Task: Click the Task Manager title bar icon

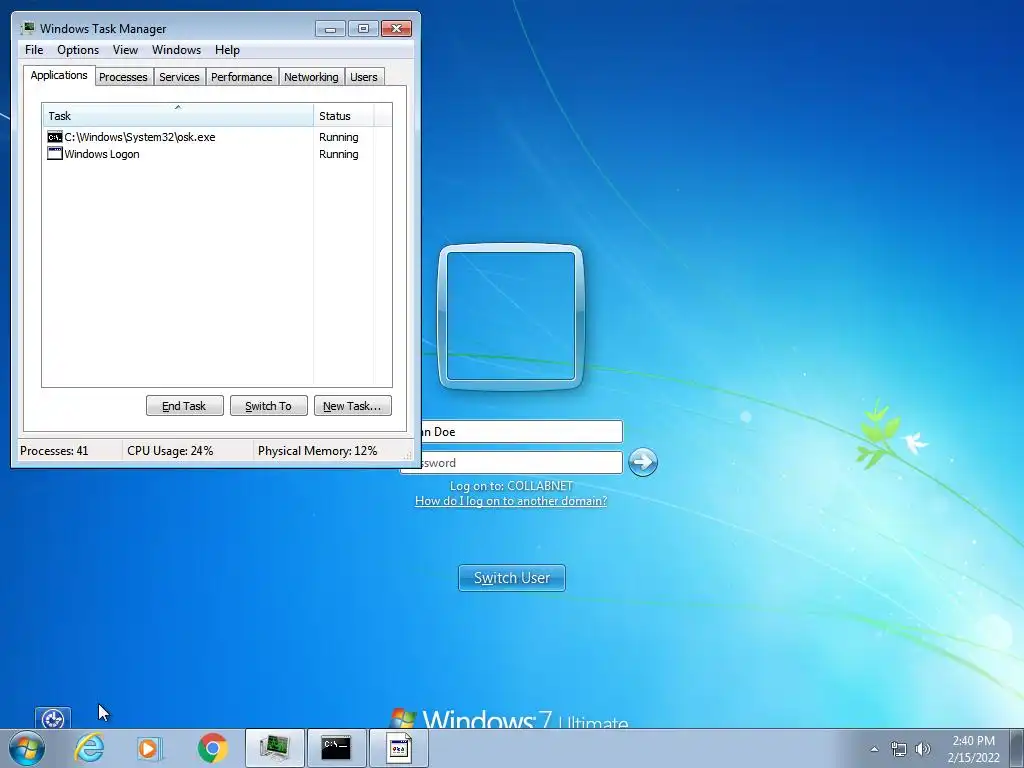Action: coord(27,28)
